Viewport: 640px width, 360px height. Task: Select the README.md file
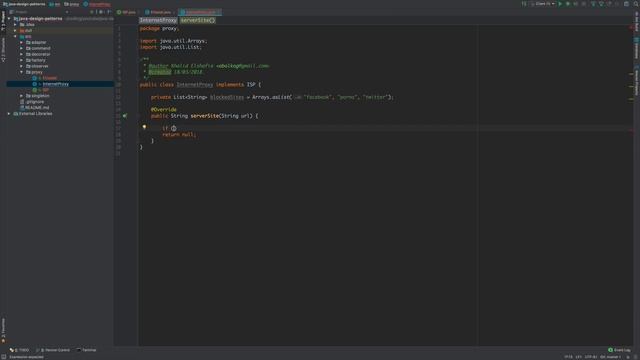37,107
